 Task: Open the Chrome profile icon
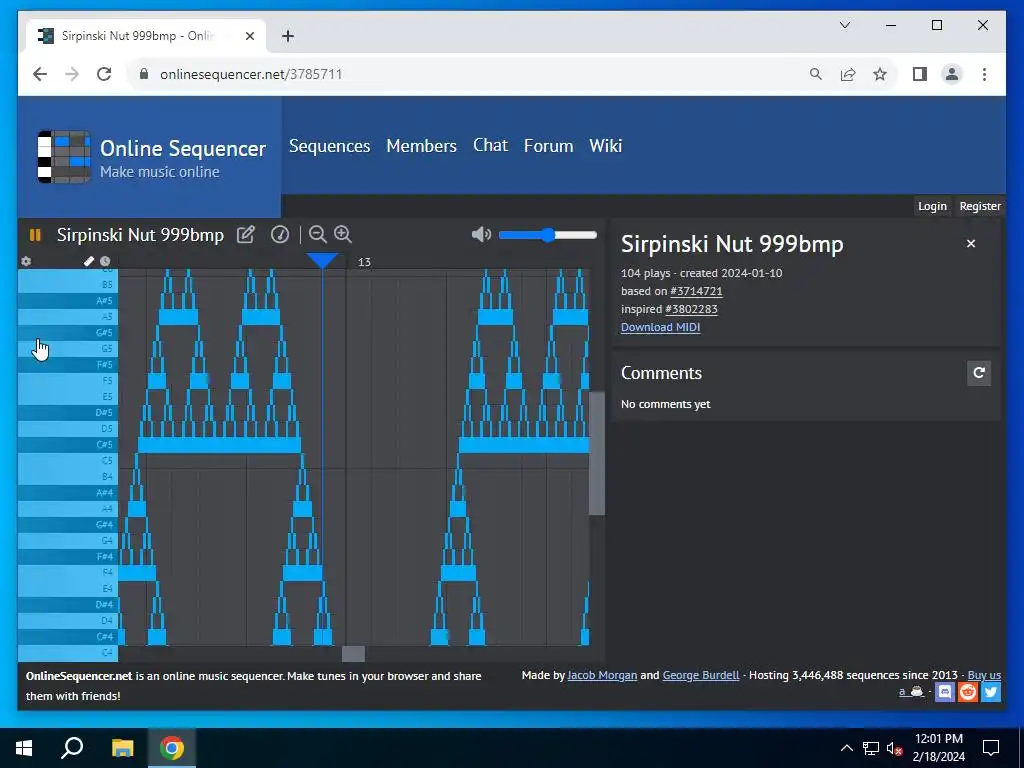pos(952,74)
